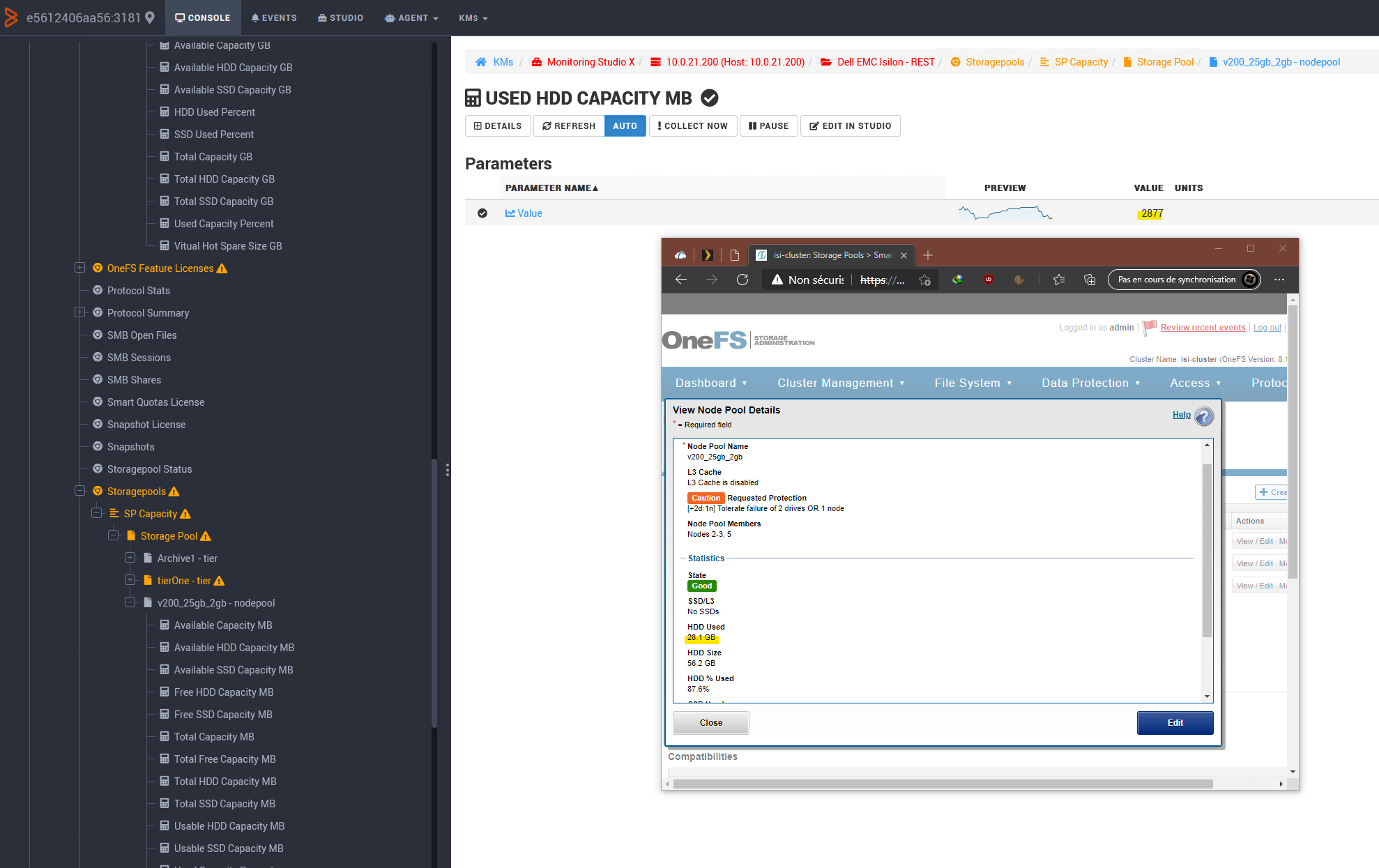
Task: Click the warning triangle on OneFS Feature Licenses
Action: (222, 268)
